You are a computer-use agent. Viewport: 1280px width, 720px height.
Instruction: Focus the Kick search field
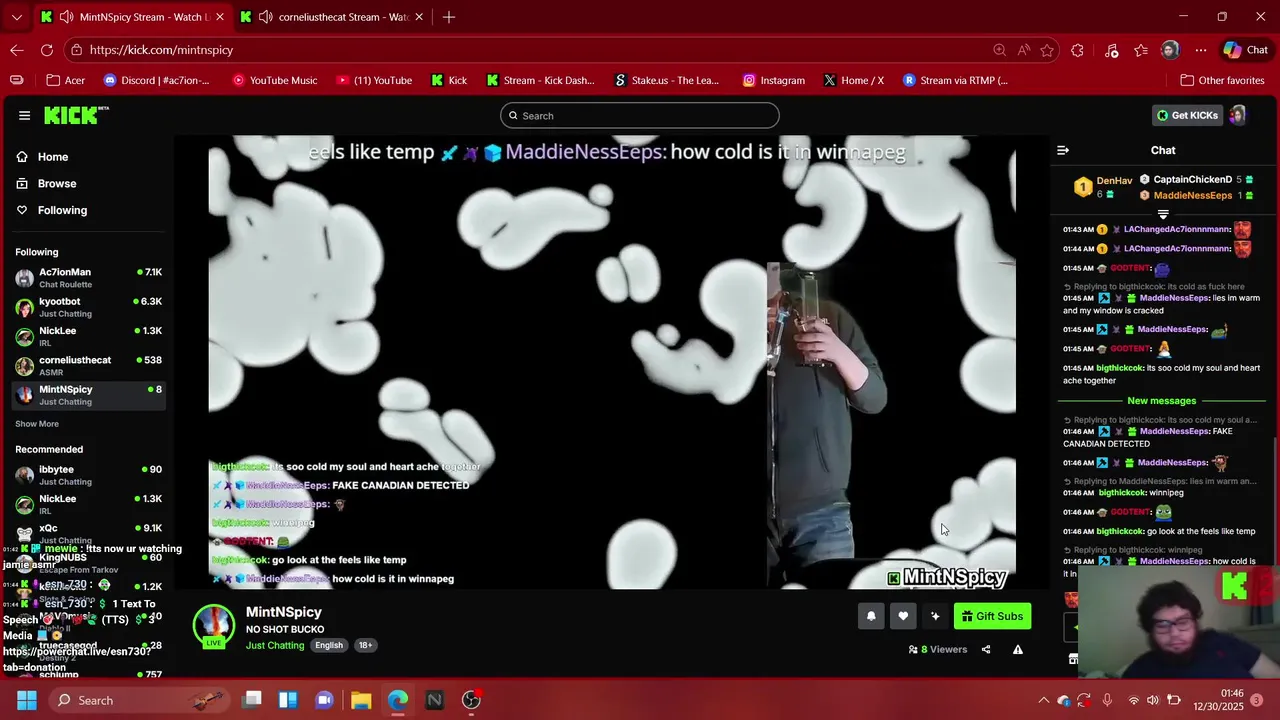coord(639,116)
